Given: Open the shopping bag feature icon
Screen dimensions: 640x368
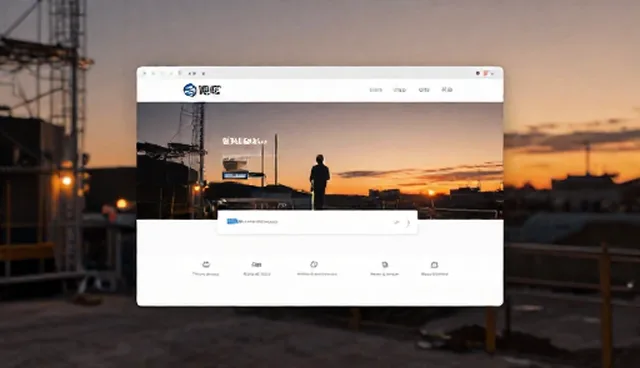Looking at the screenshot, I should [435, 265].
